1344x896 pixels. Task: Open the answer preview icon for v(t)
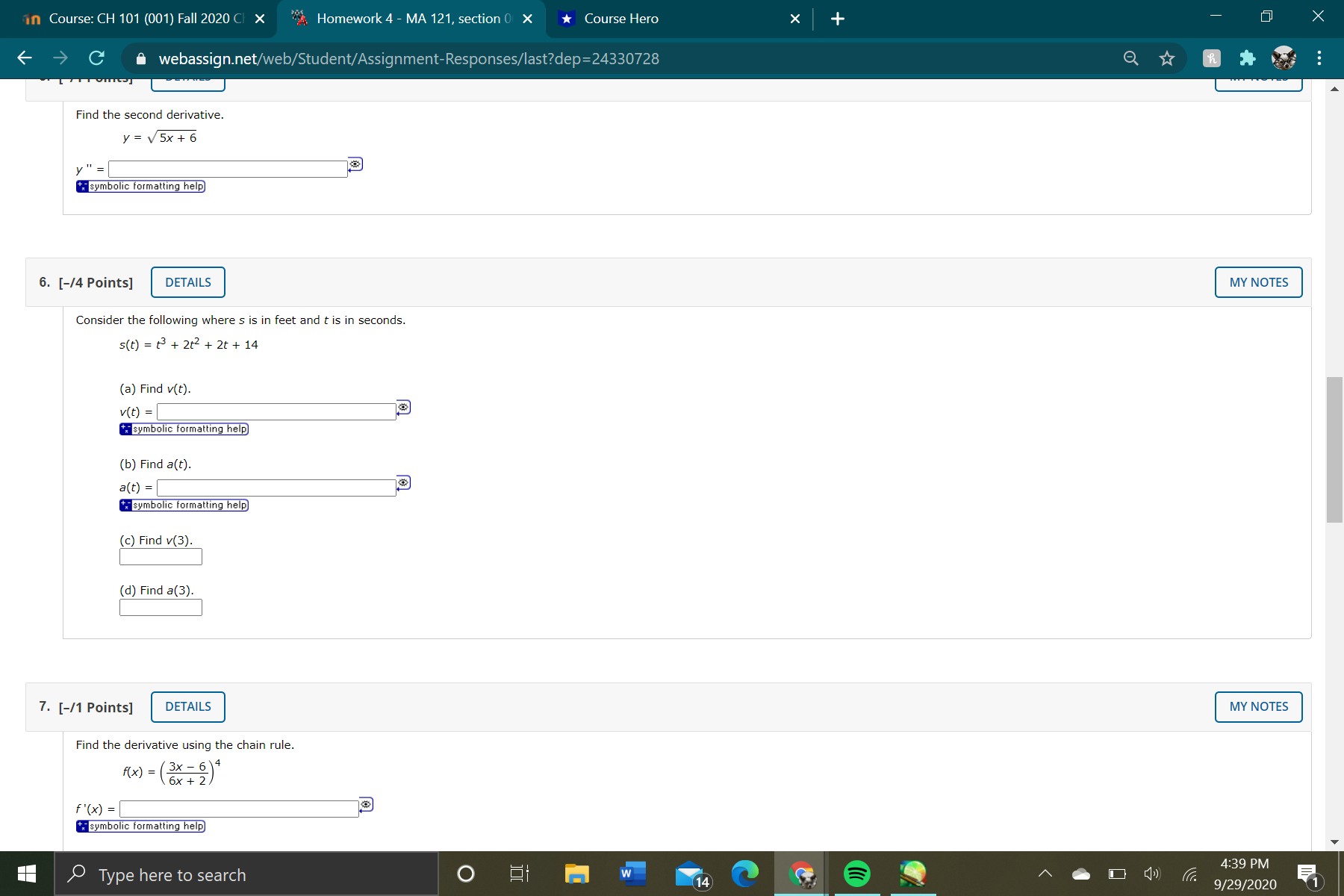[x=403, y=407]
